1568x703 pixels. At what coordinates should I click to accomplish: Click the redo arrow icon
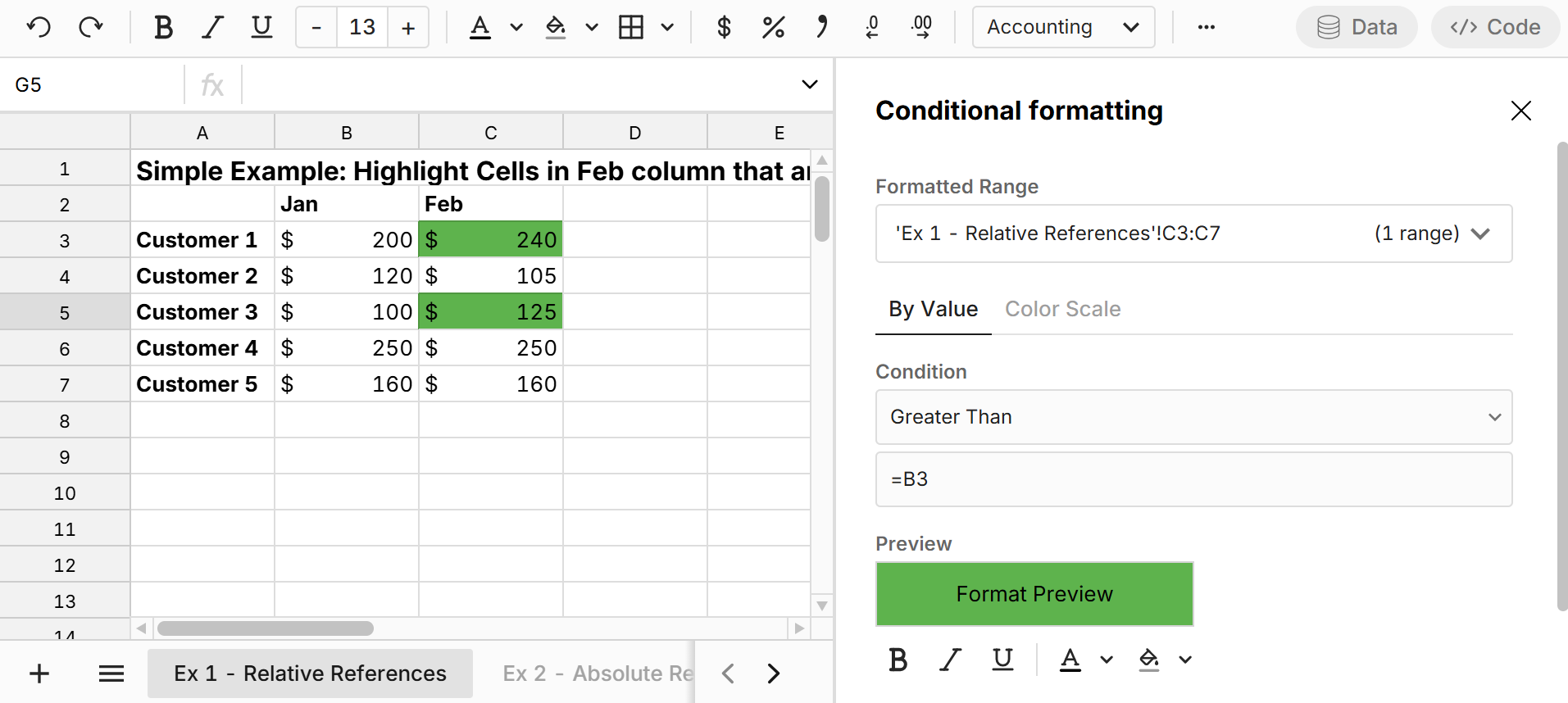tap(91, 28)
